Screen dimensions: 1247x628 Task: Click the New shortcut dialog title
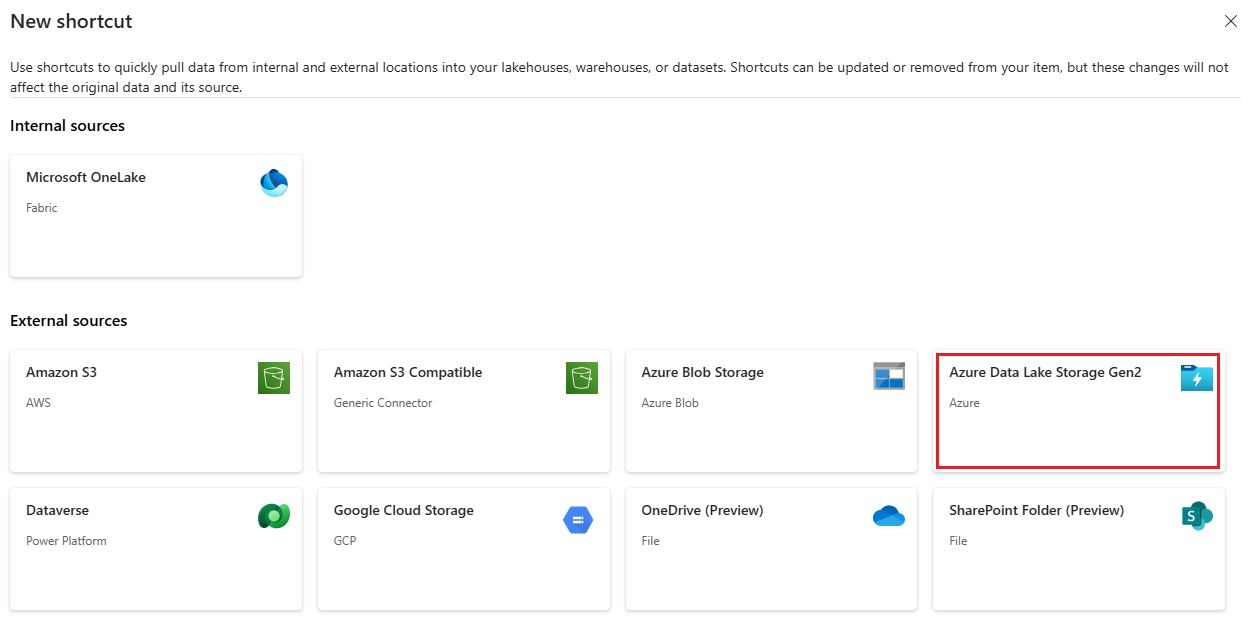tap(71, 21)
